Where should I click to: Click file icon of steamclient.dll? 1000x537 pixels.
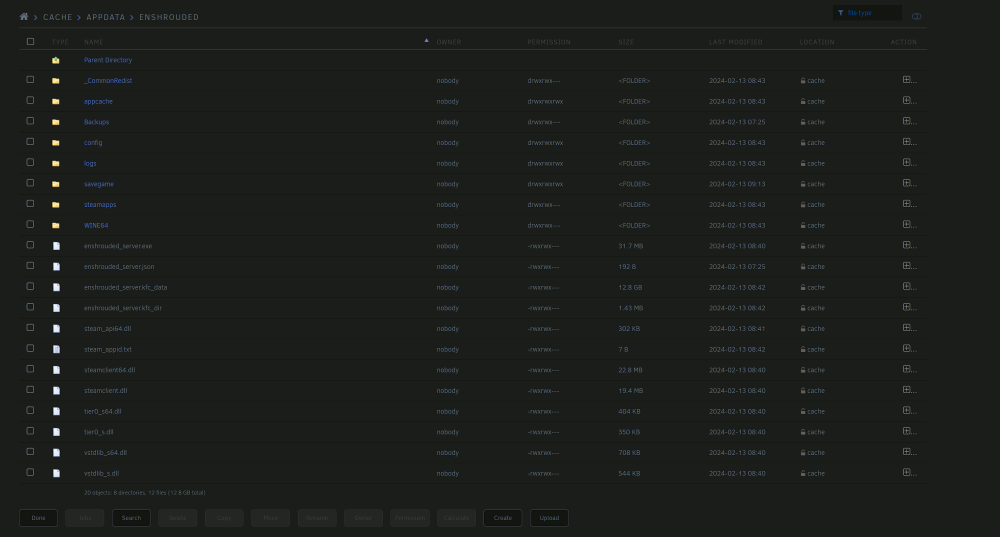pos(56,390)
